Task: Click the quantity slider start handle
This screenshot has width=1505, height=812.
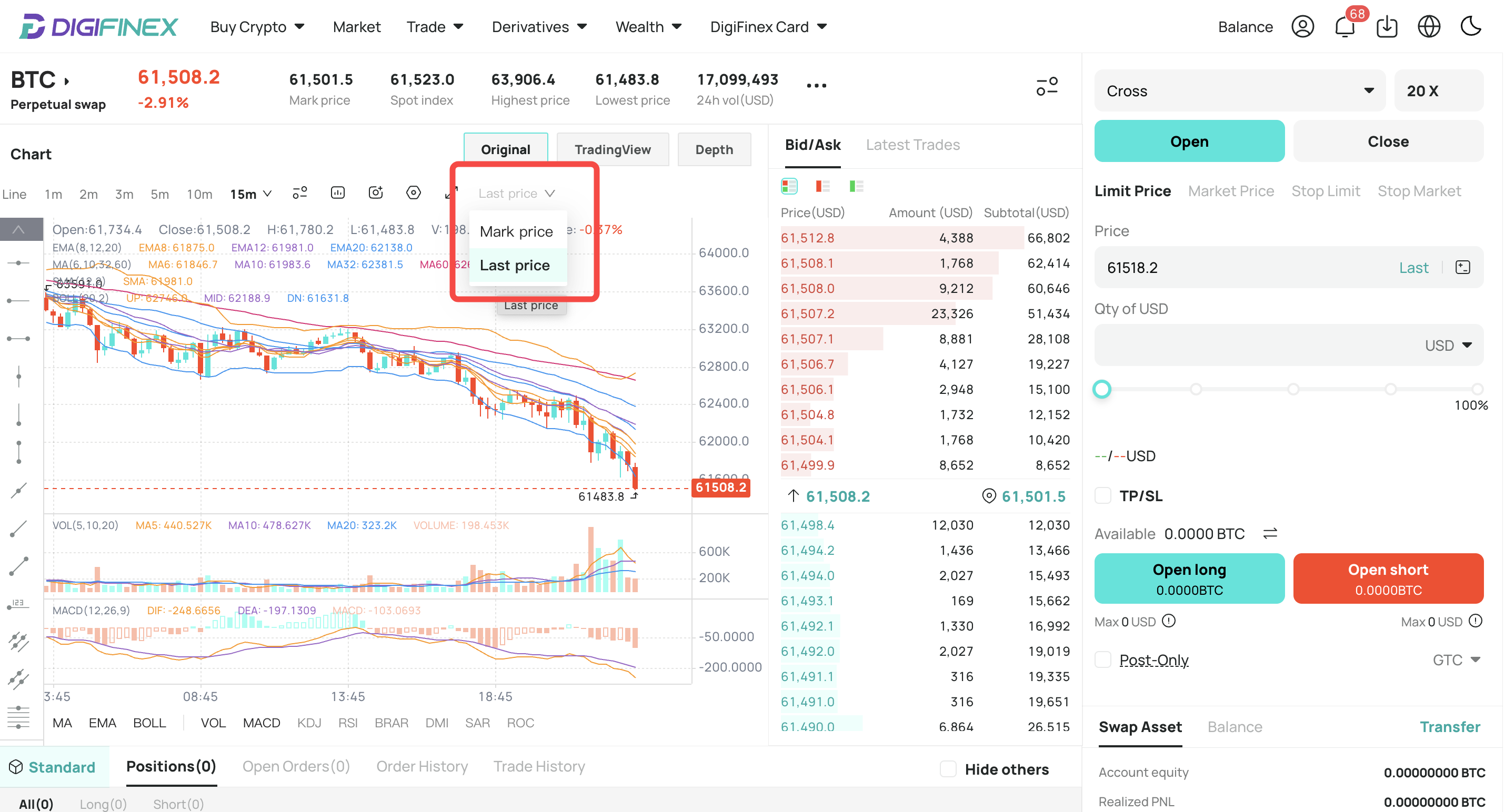Action: 1101,389
